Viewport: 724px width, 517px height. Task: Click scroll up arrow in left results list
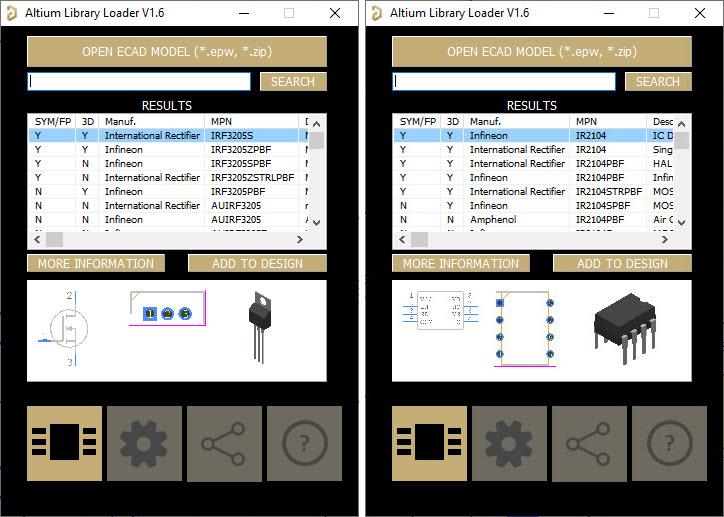[x=316, y=124]
